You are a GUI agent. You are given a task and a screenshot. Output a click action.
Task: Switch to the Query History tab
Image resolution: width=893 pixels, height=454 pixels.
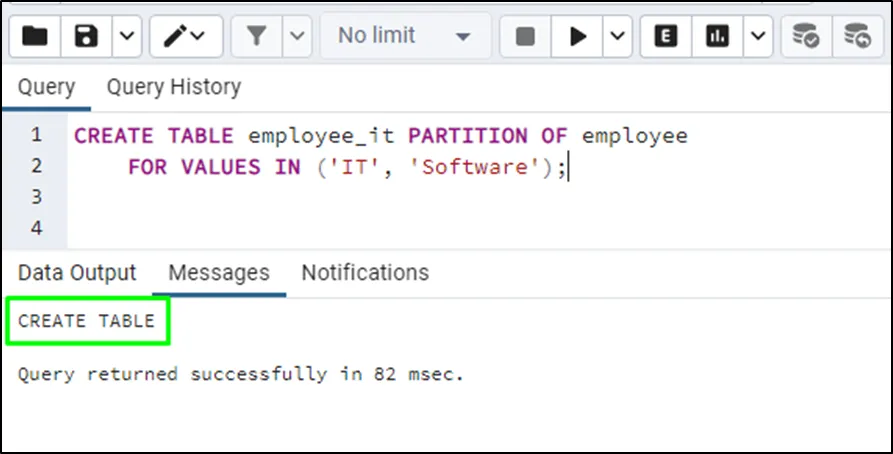(174, 87)
